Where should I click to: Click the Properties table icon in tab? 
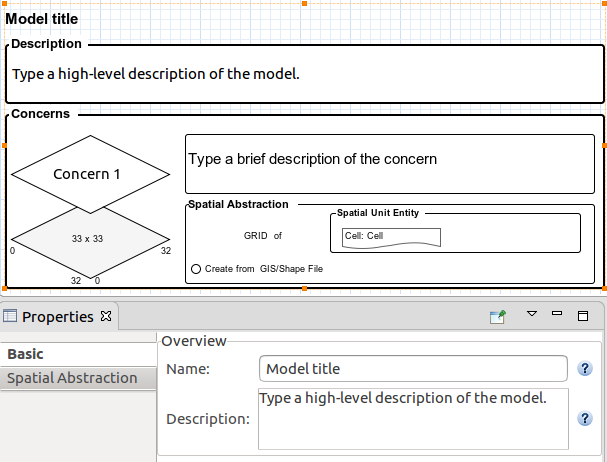(x=11, y=317)
